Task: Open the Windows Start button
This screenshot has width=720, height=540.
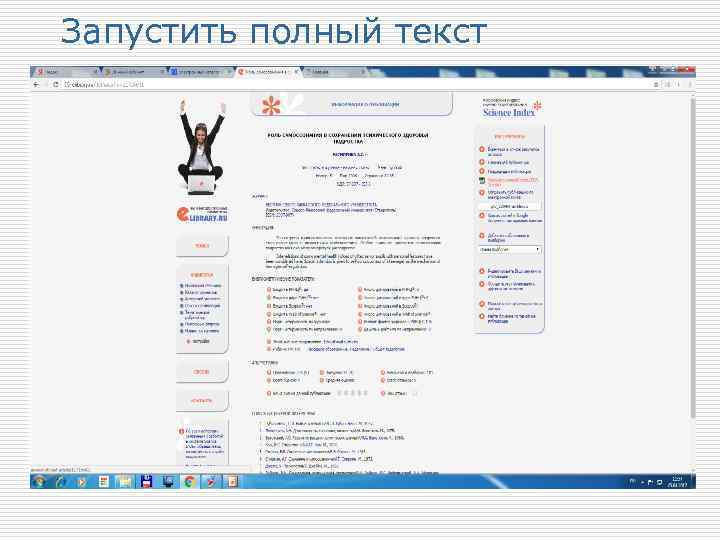Action: tap(39, 482)
